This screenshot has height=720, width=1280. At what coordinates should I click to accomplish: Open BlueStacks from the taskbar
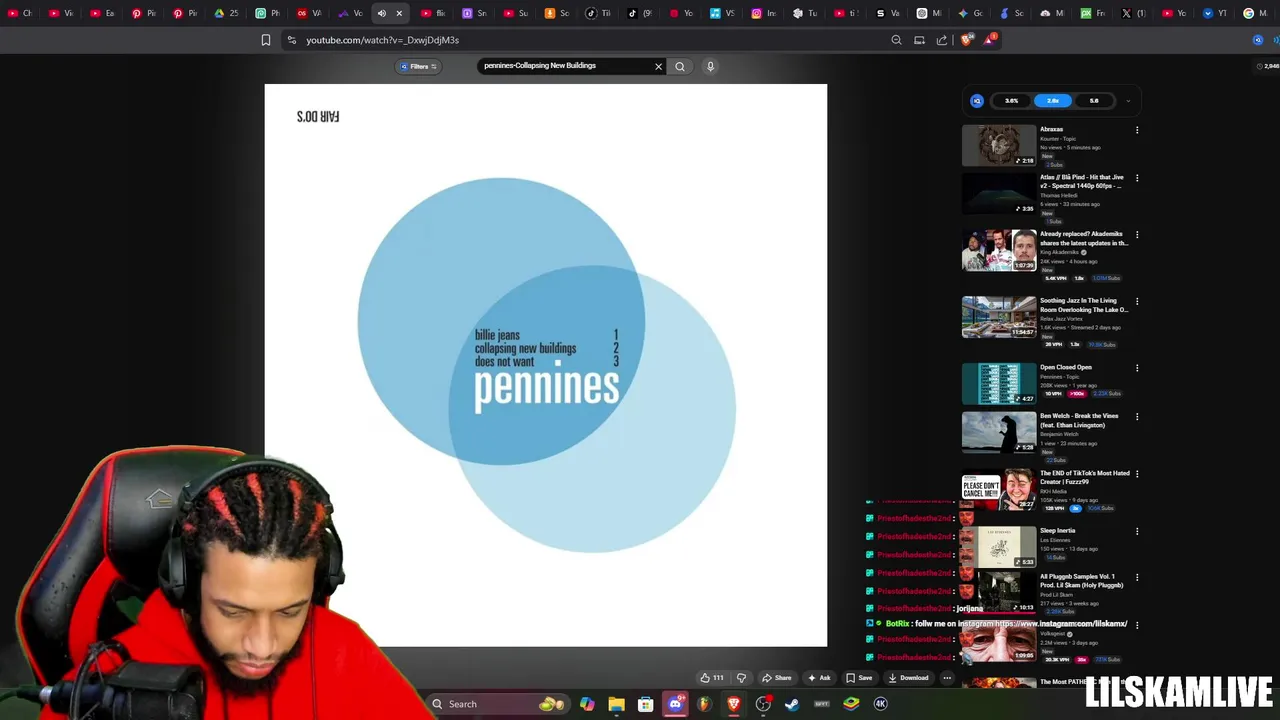(851, 704)
